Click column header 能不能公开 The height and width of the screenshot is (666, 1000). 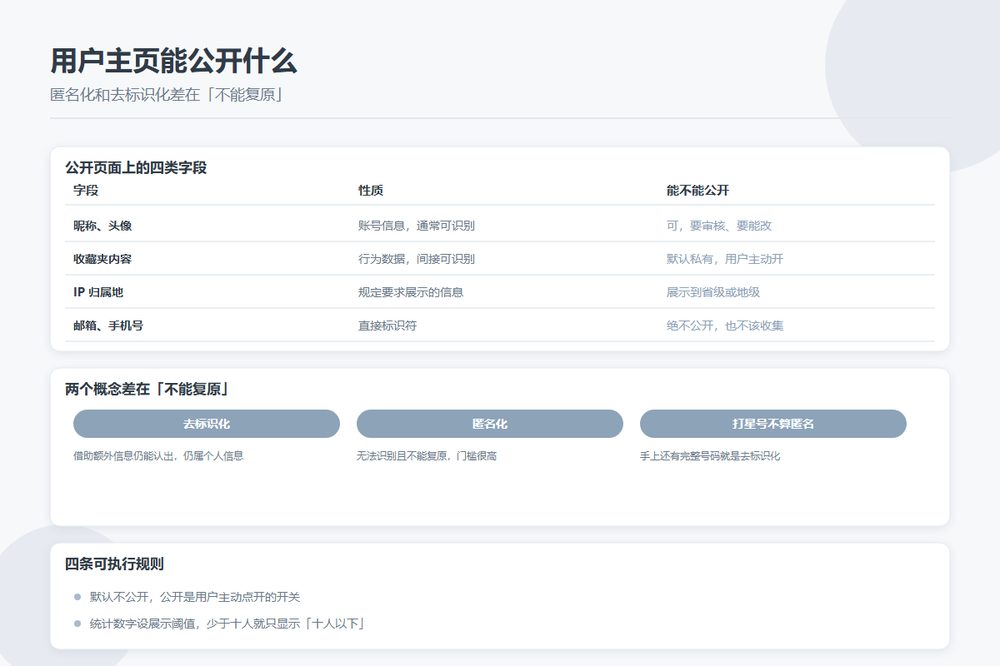[x=698, y=190]
